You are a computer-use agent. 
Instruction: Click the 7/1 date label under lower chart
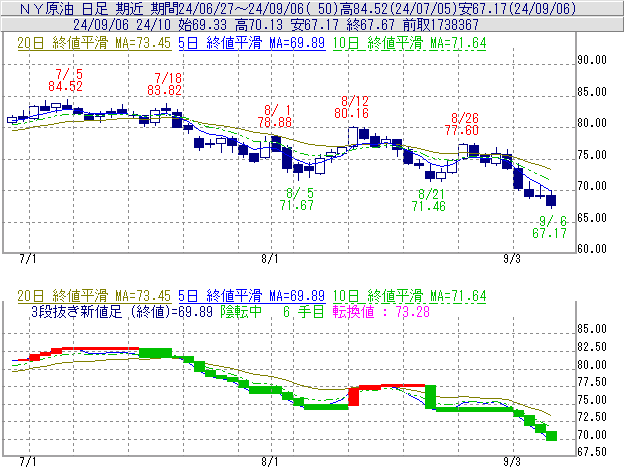pos(28,462)
